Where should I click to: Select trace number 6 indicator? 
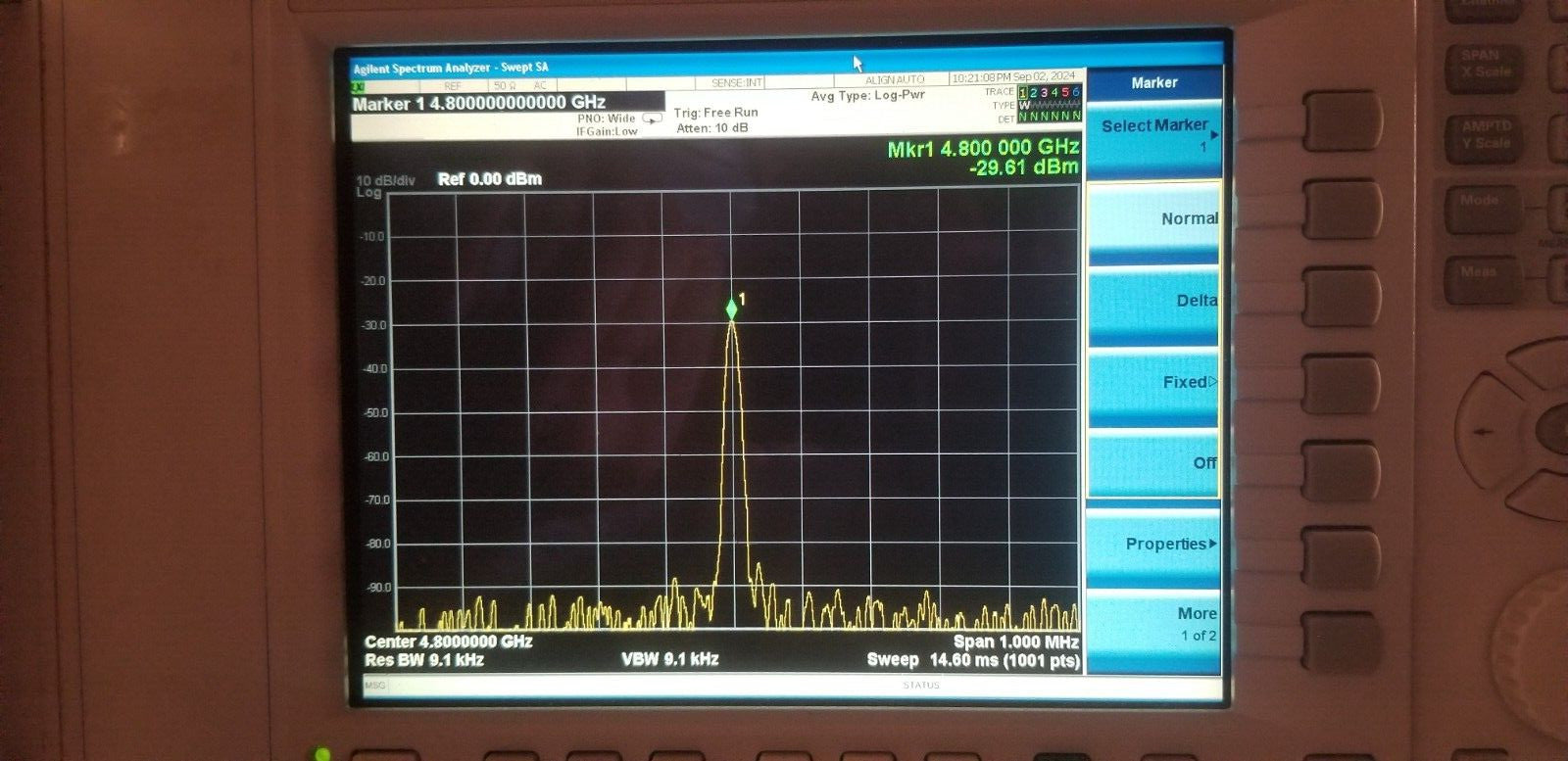tap(1076, 92)
